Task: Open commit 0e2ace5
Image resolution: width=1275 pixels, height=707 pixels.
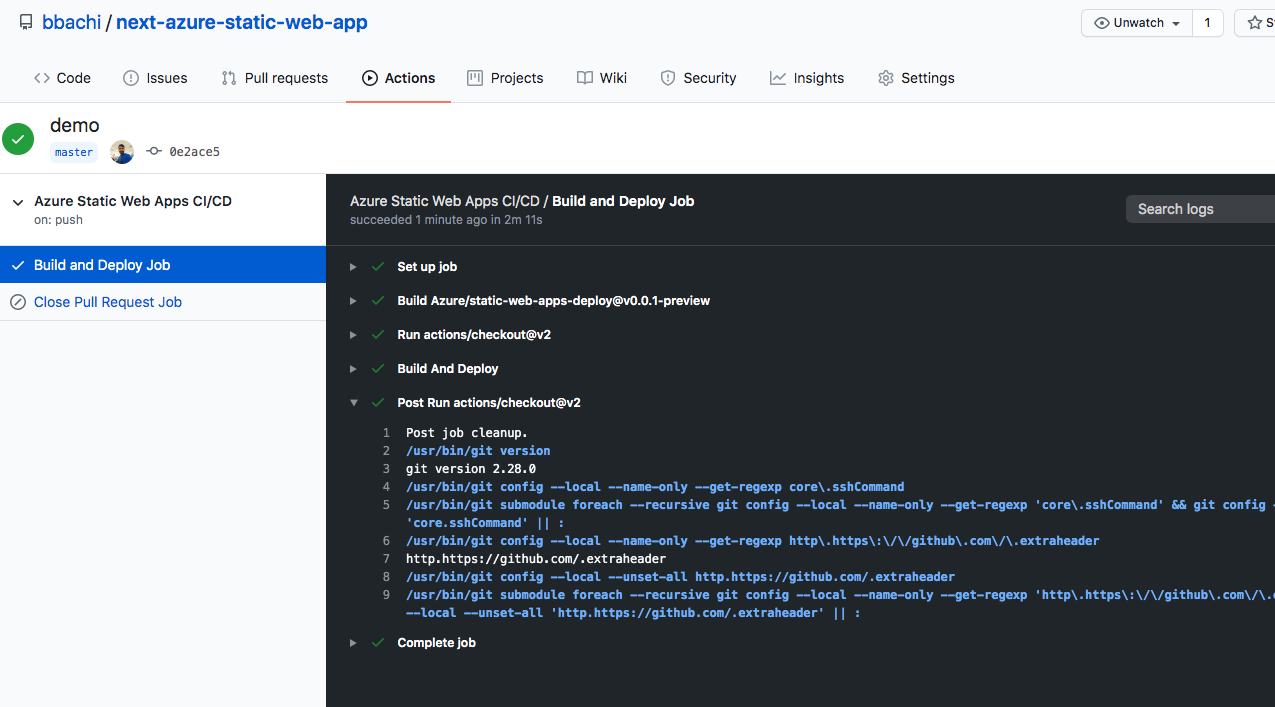Action: point(194,152)
